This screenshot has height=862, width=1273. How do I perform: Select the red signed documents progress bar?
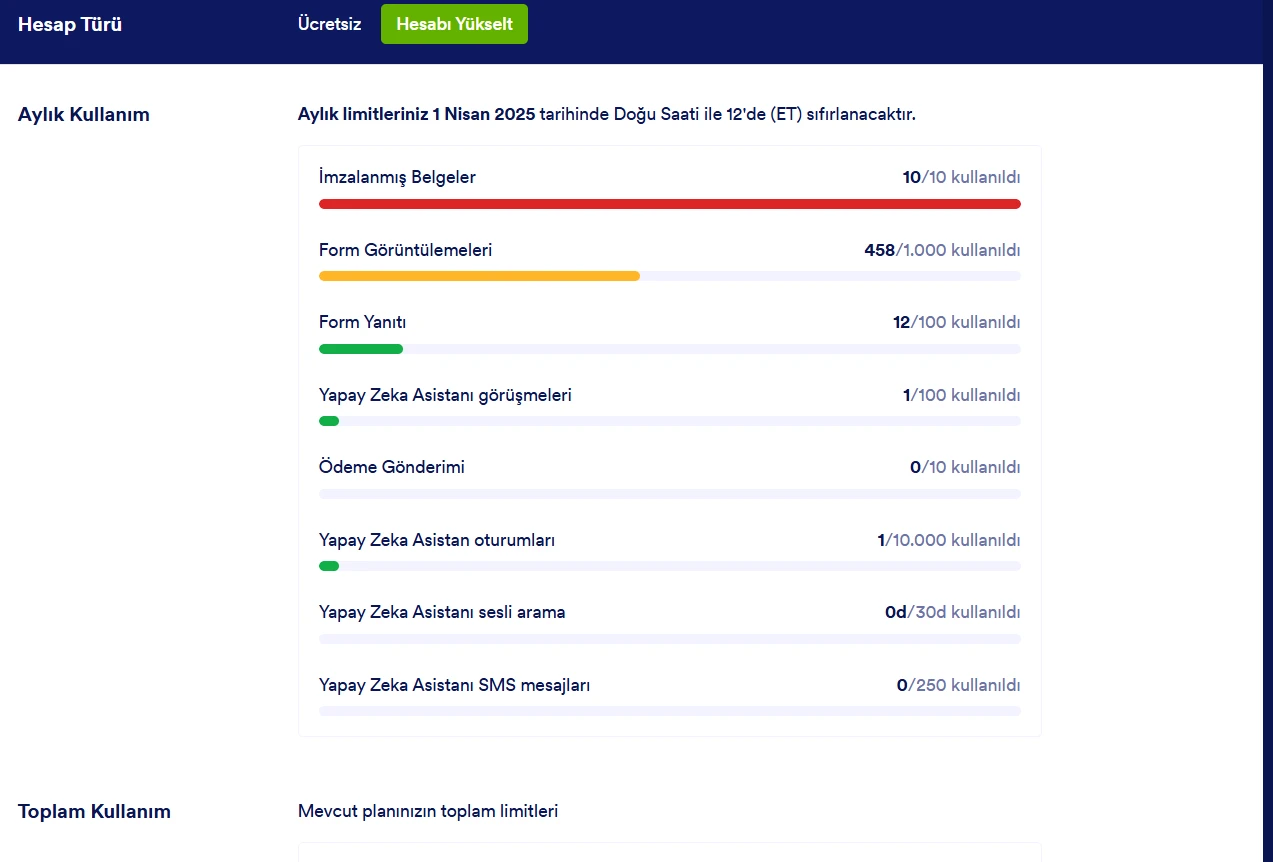pyautogui.click(x=669, y=203)
